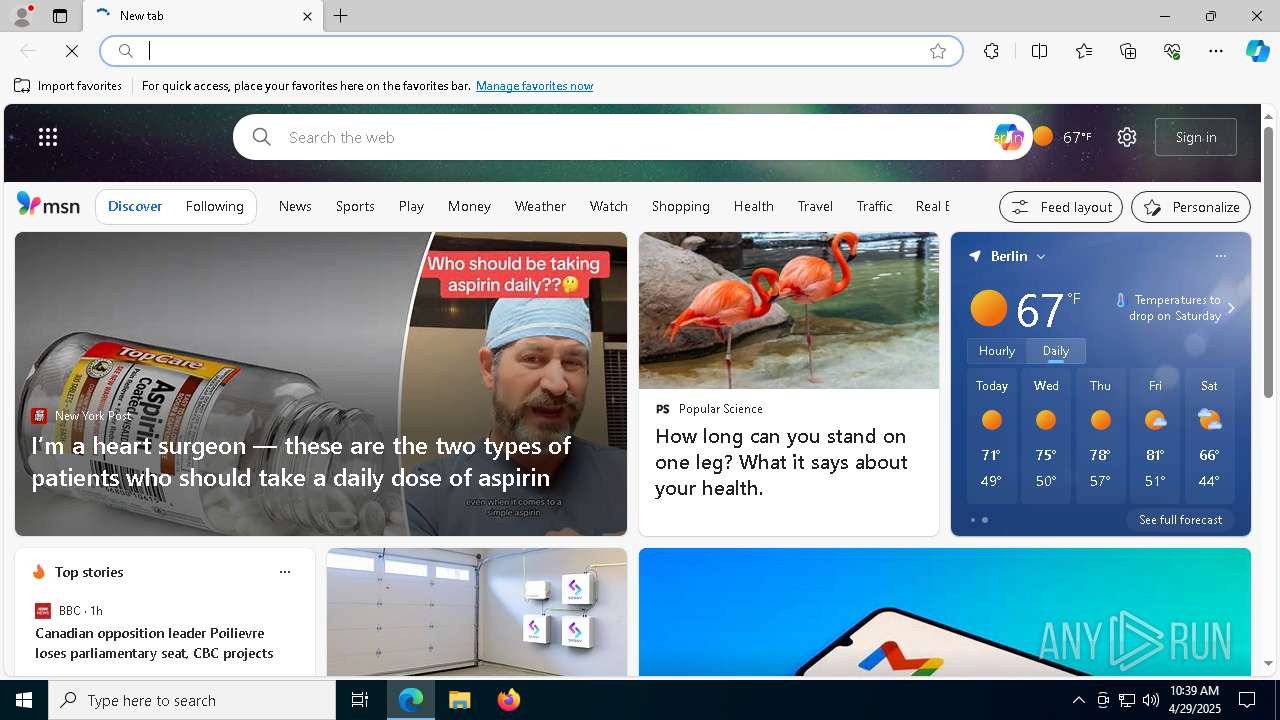Show next weather alert arrow
Screen dimensions: 1280x720
pyautogui.click(x=1231, y=308)
